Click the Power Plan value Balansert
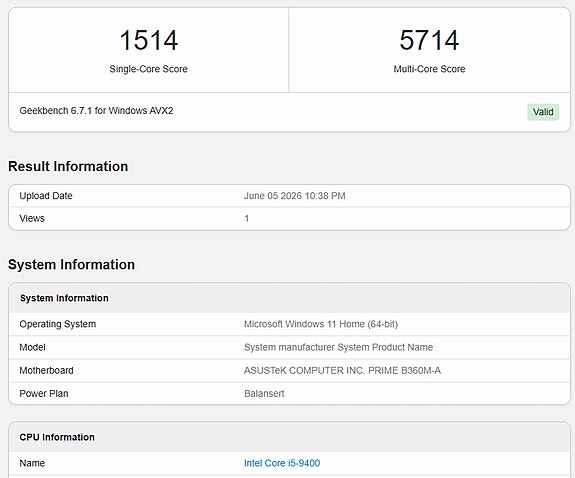This screenshot has width=575, height=478. [x=264, y=394]
